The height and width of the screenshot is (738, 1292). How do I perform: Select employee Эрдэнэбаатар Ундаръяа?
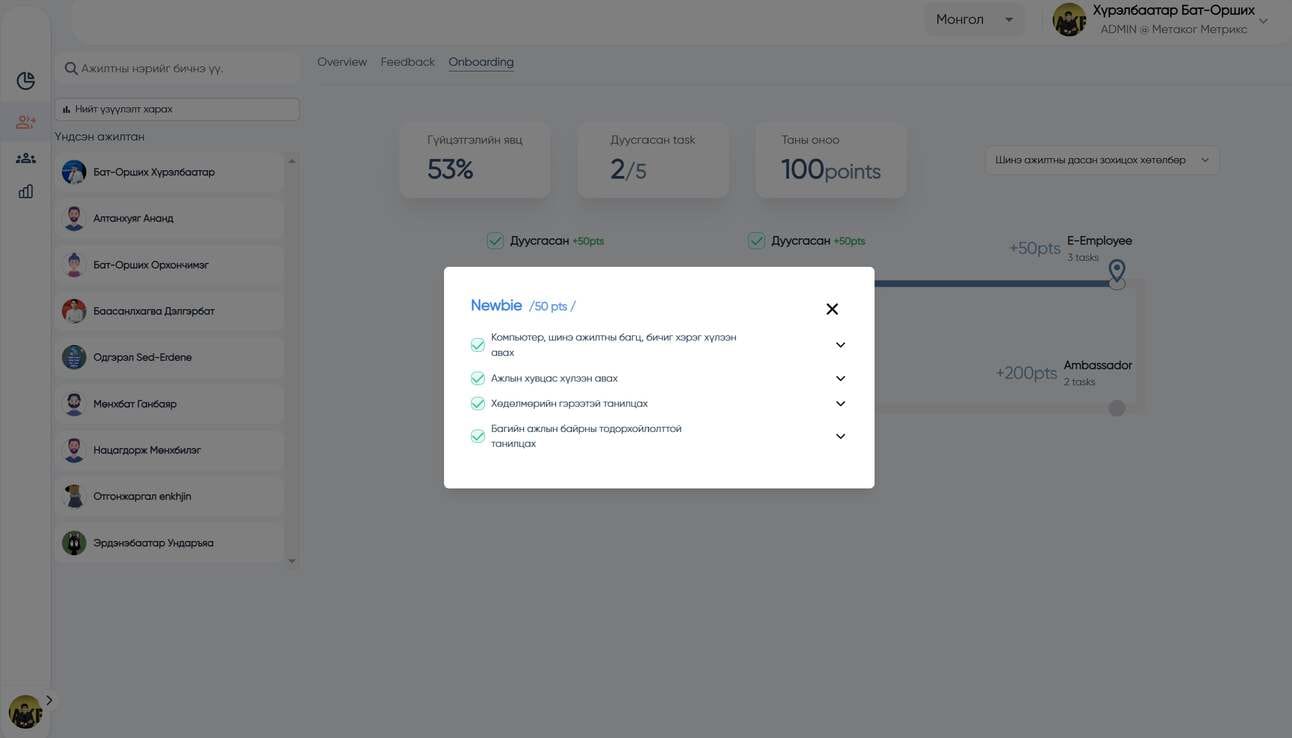pyautogui.click(x=169, y=543)
